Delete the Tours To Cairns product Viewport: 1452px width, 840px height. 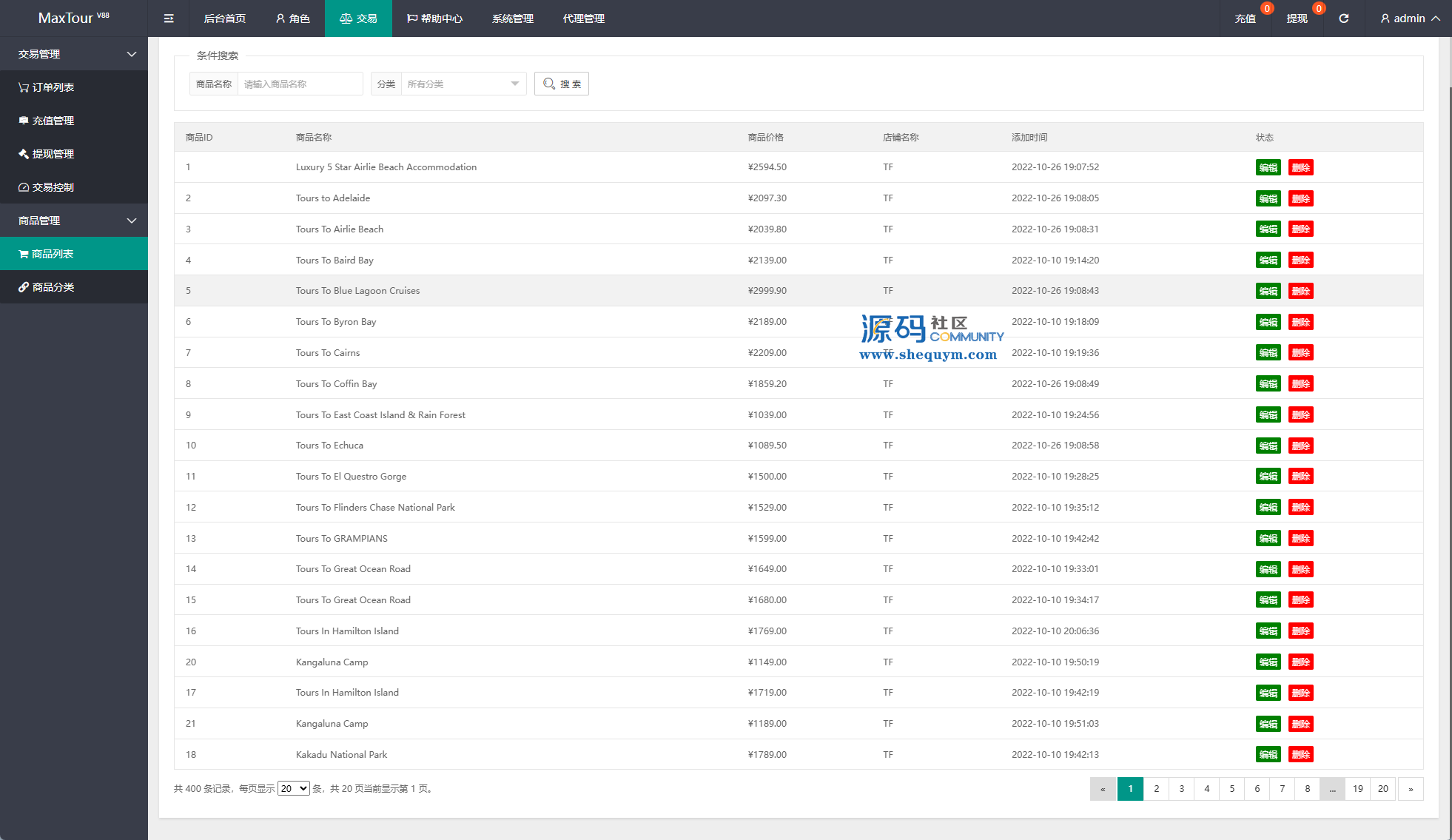tap(1300, 353)
